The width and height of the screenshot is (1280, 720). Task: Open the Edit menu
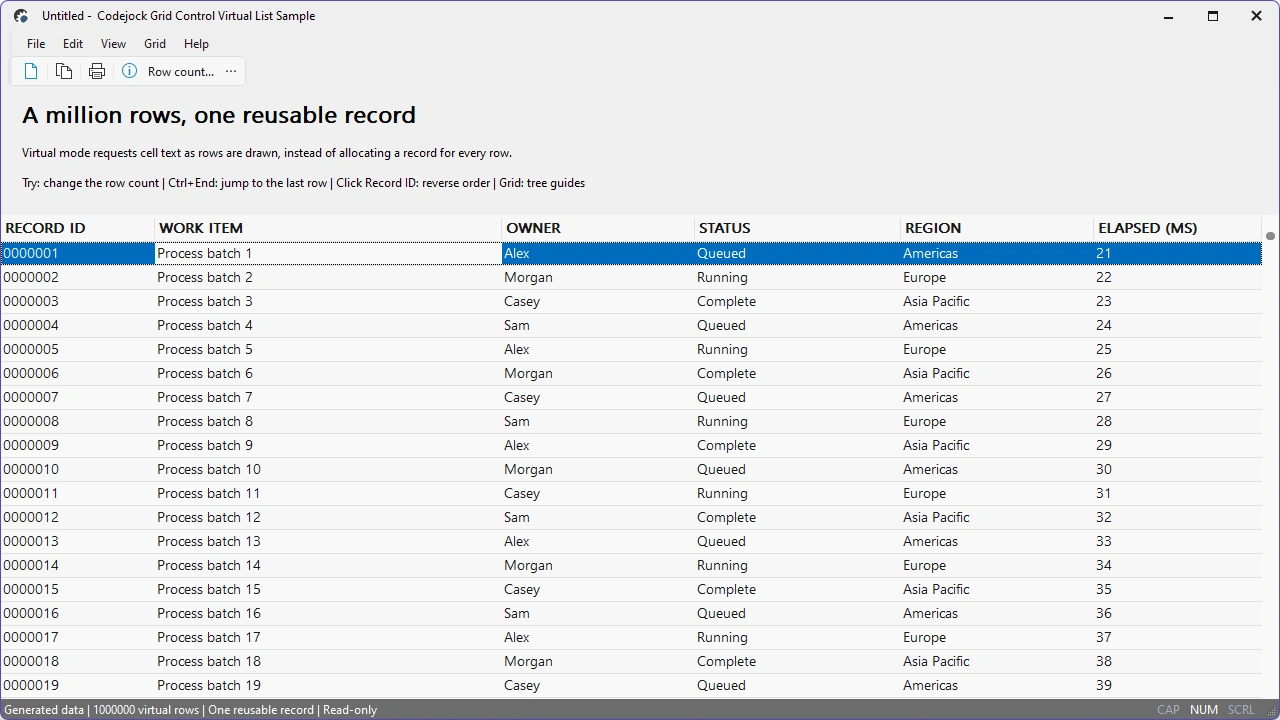[x=73, y=44]
